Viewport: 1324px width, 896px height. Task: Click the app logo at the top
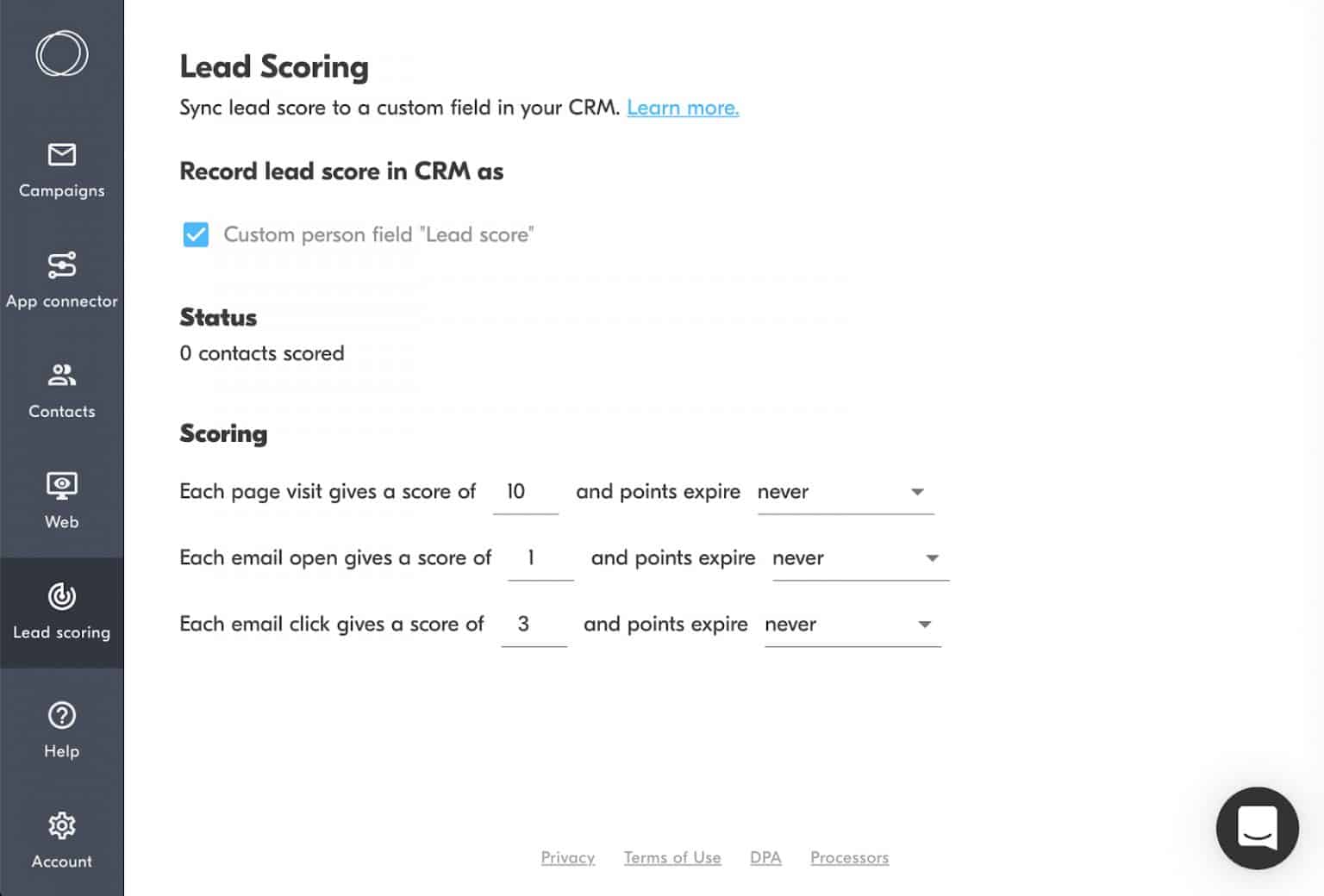61,53
